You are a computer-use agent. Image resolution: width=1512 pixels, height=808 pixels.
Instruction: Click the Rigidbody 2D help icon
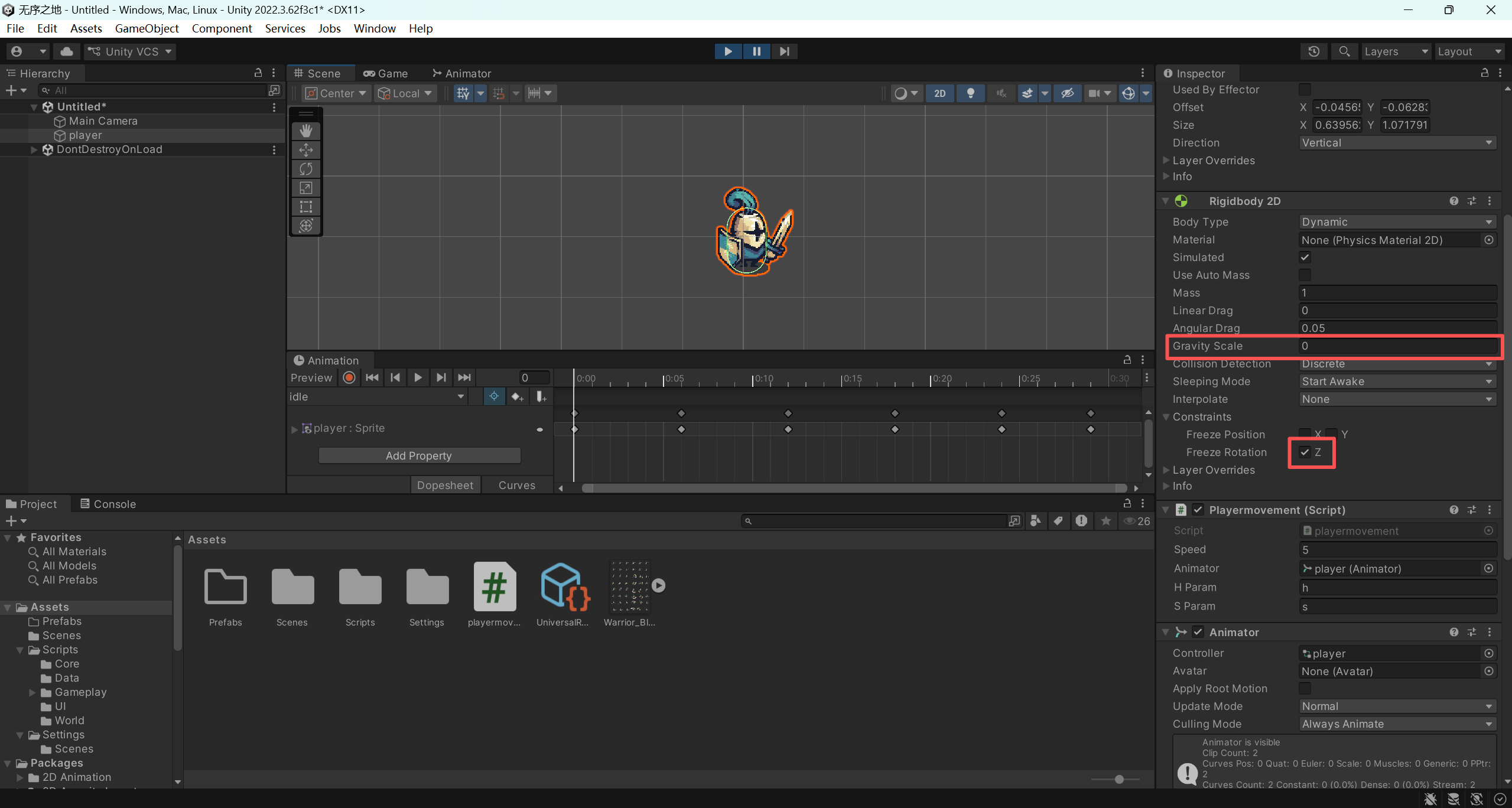[1454, 201]
